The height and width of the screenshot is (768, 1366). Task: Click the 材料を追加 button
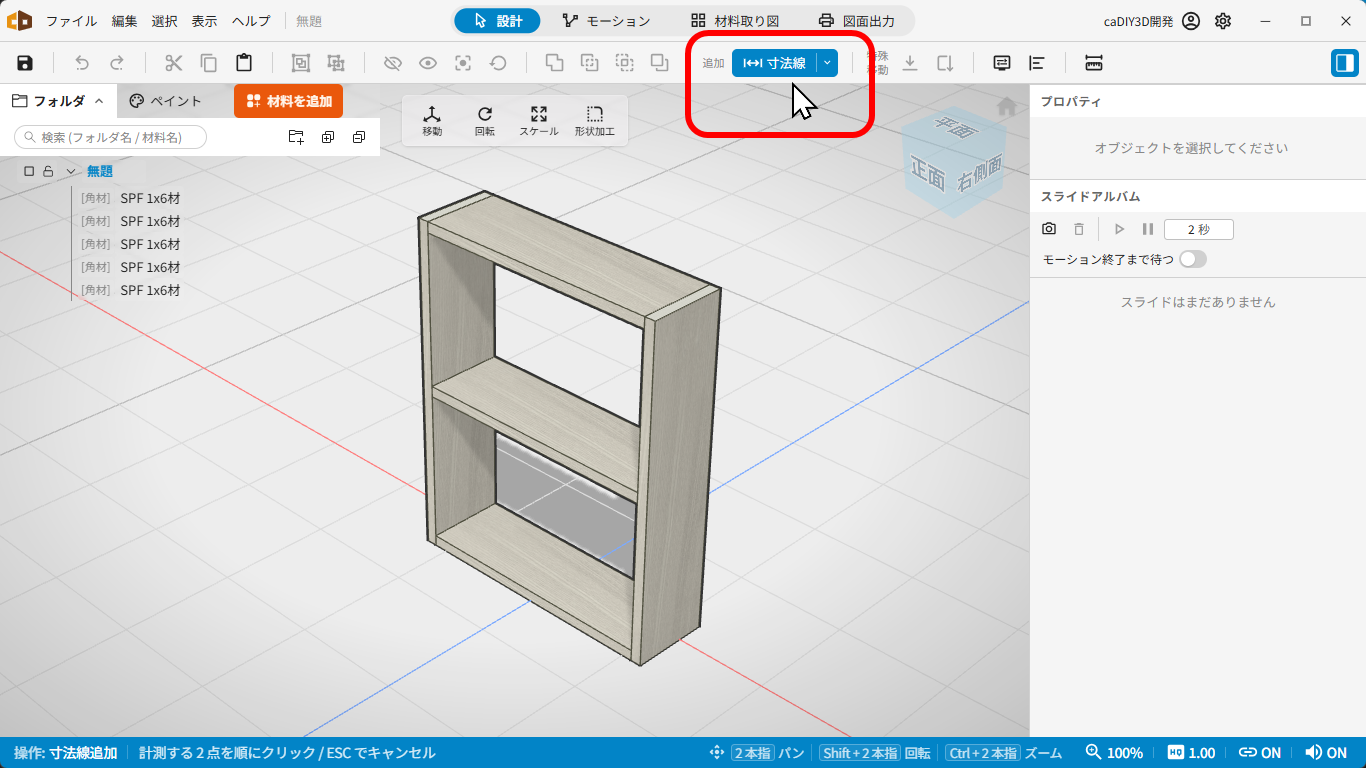(x=288, y=101)
